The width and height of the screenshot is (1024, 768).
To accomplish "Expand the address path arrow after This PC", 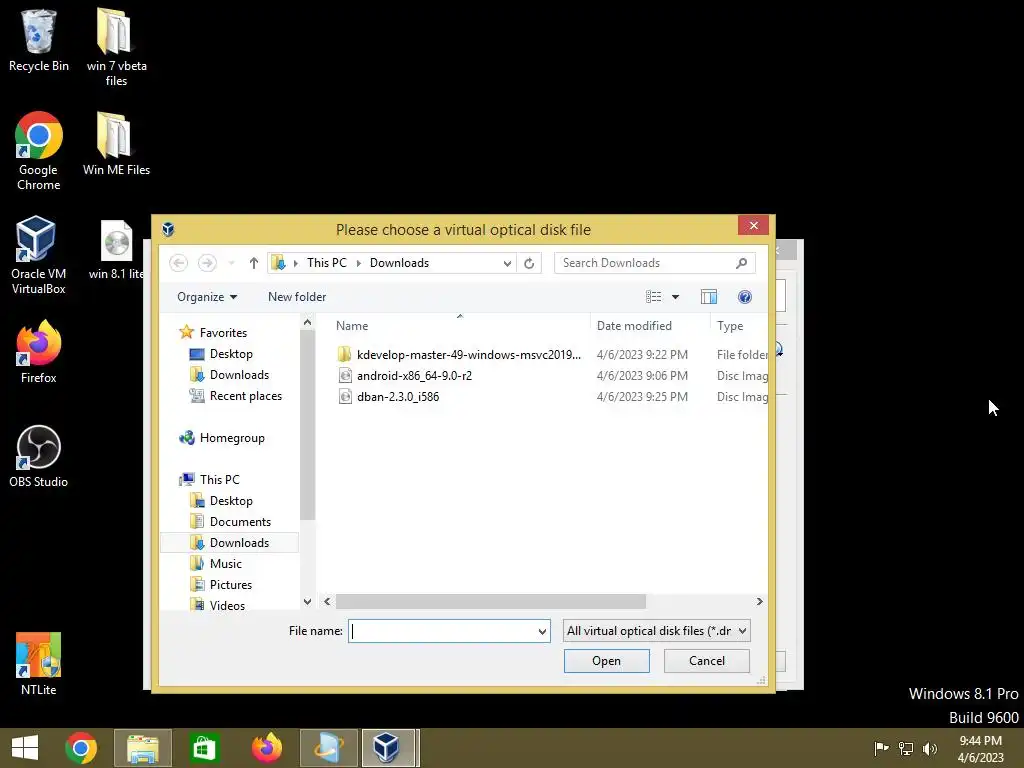I will click(359, 263).
